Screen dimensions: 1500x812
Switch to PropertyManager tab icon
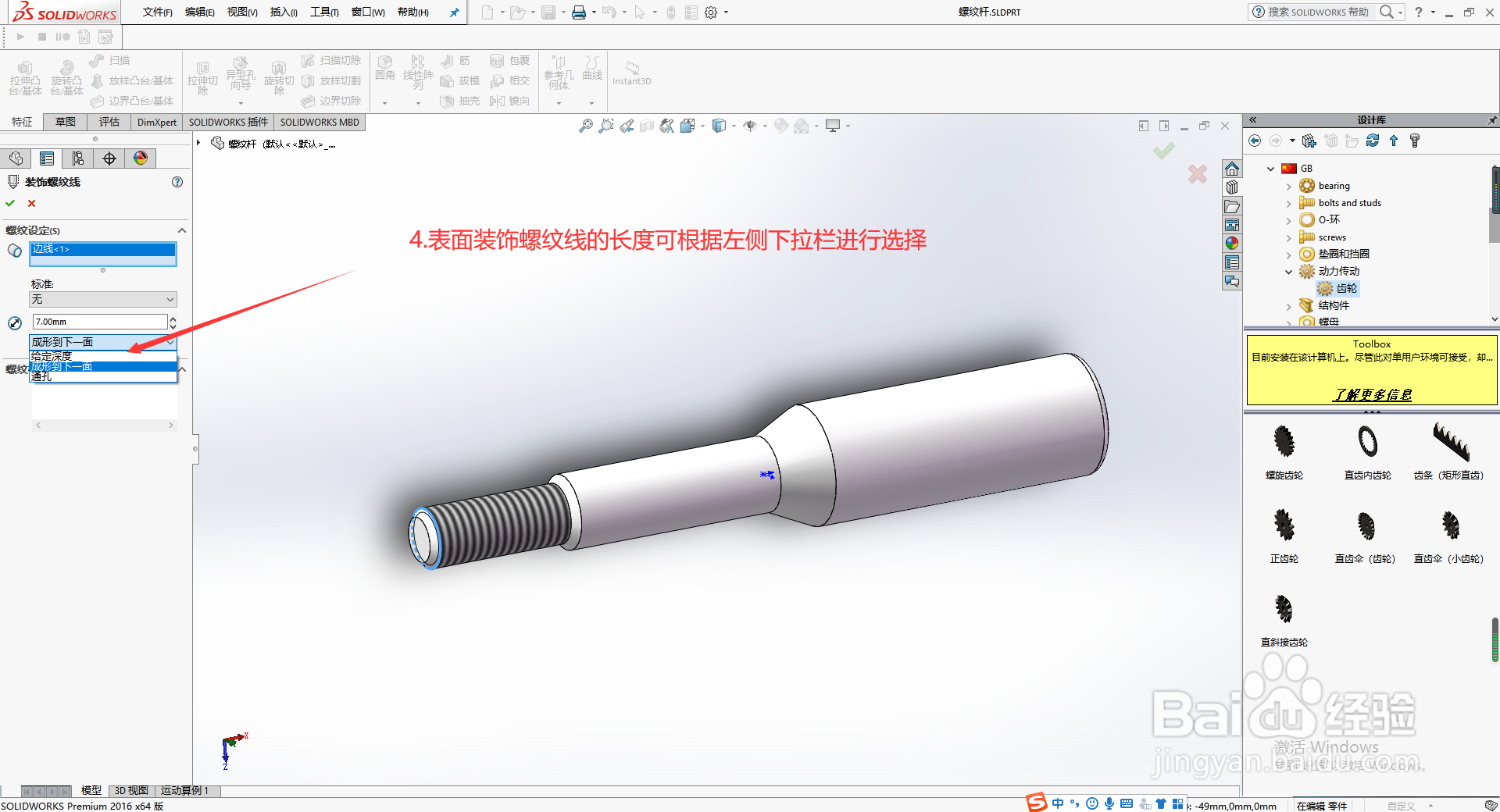coord(47,158)
